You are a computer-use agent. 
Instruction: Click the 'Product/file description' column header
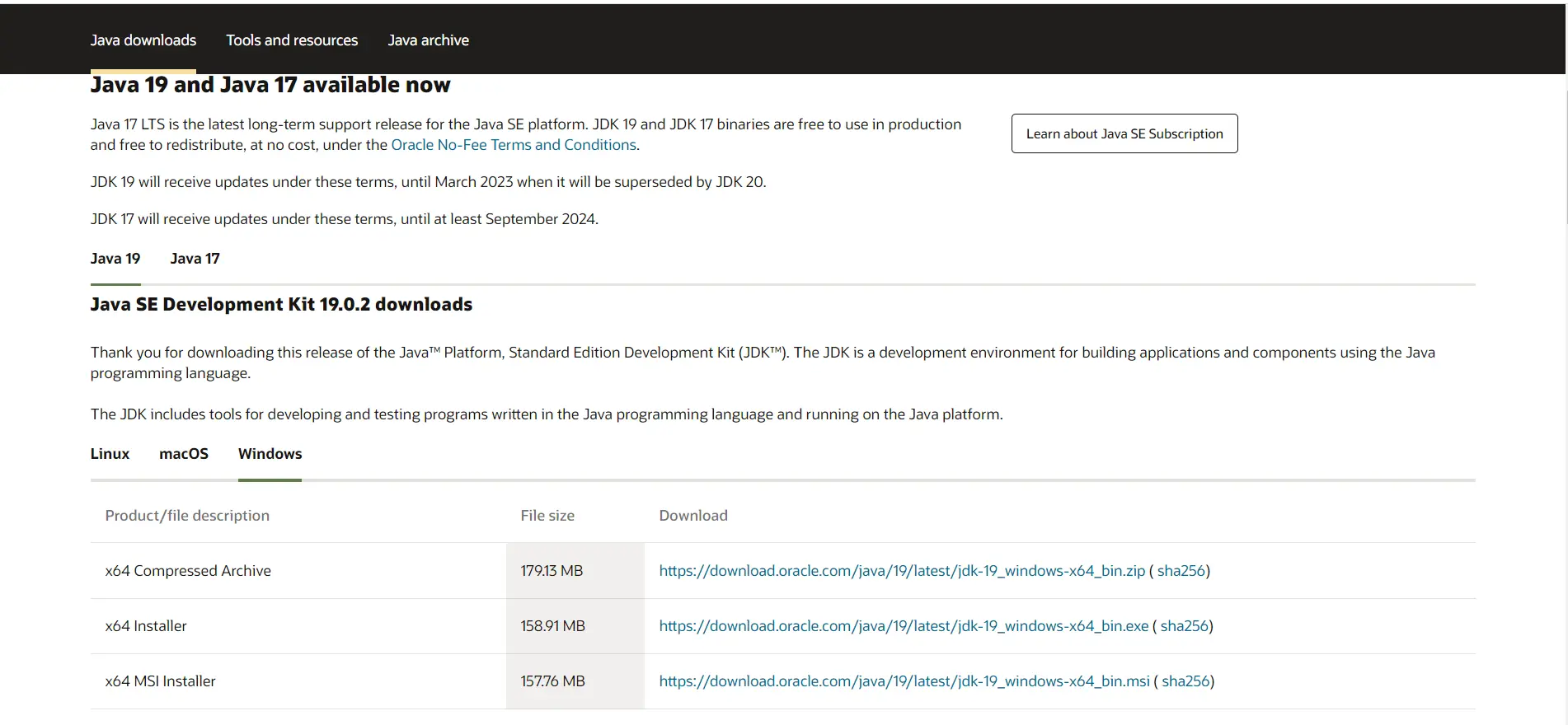click(187, 516)
